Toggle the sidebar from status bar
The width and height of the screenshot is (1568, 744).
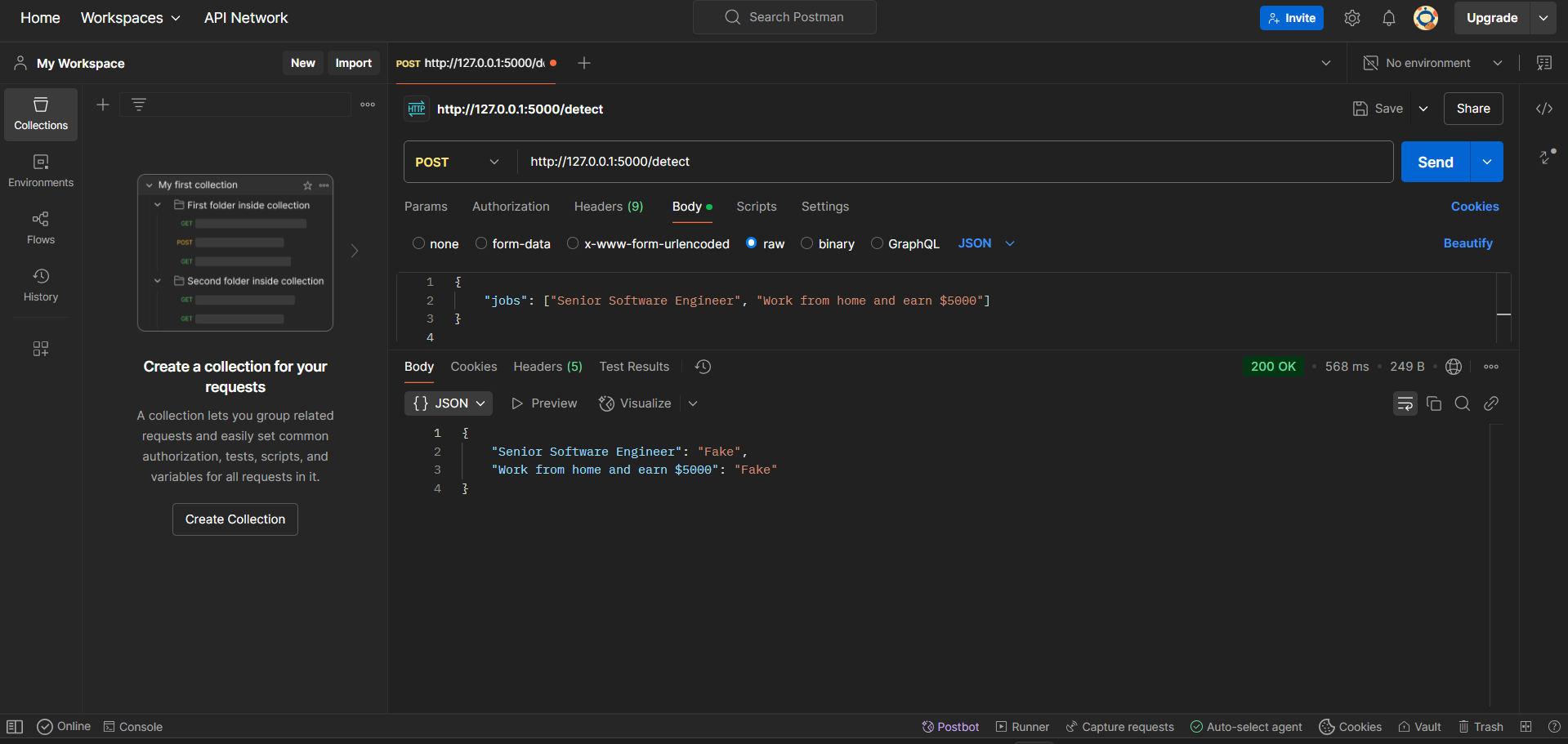coord(15,727)
